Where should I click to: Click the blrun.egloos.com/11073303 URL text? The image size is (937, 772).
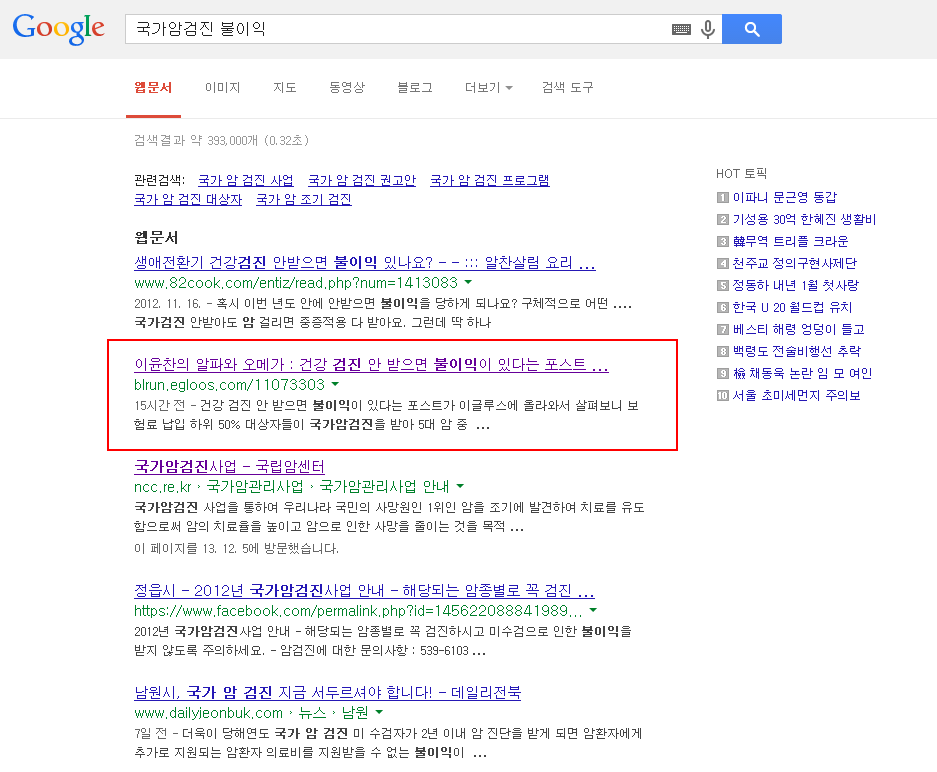[x=229, y=385]
